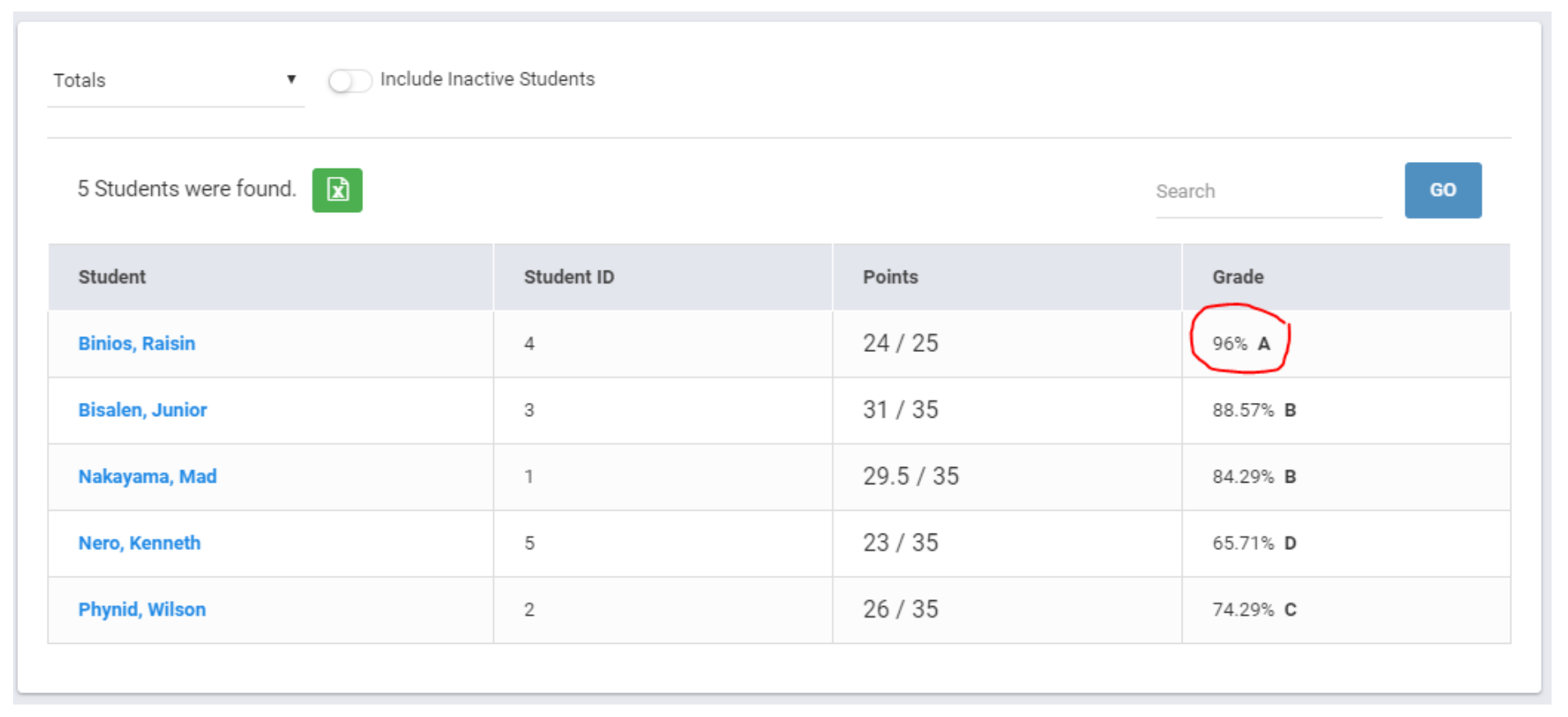Open student Phynid, Wilson

click(142, 610)
